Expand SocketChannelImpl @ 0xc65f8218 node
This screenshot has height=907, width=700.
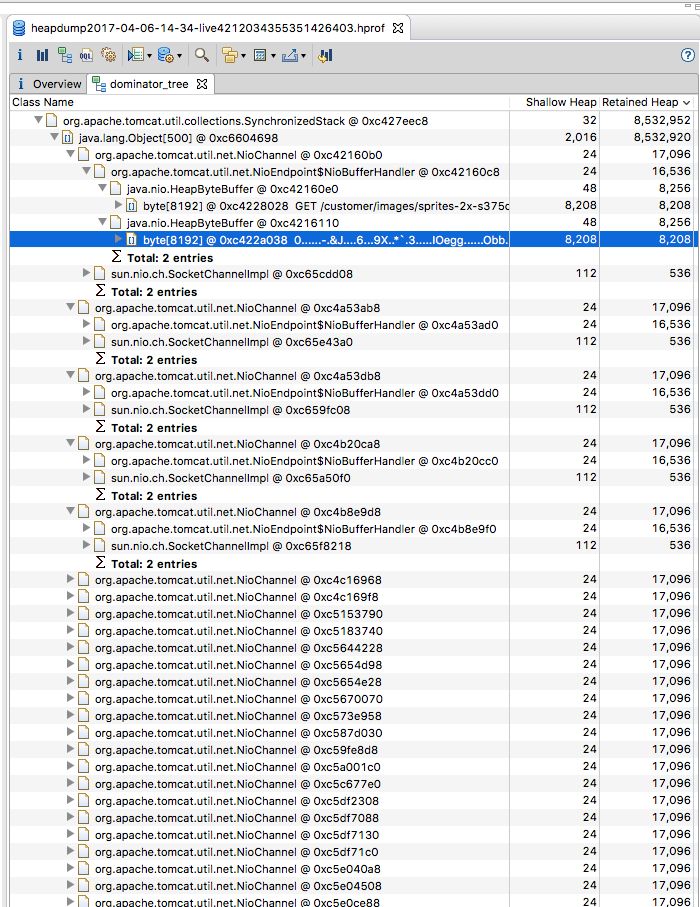(86, 544)
